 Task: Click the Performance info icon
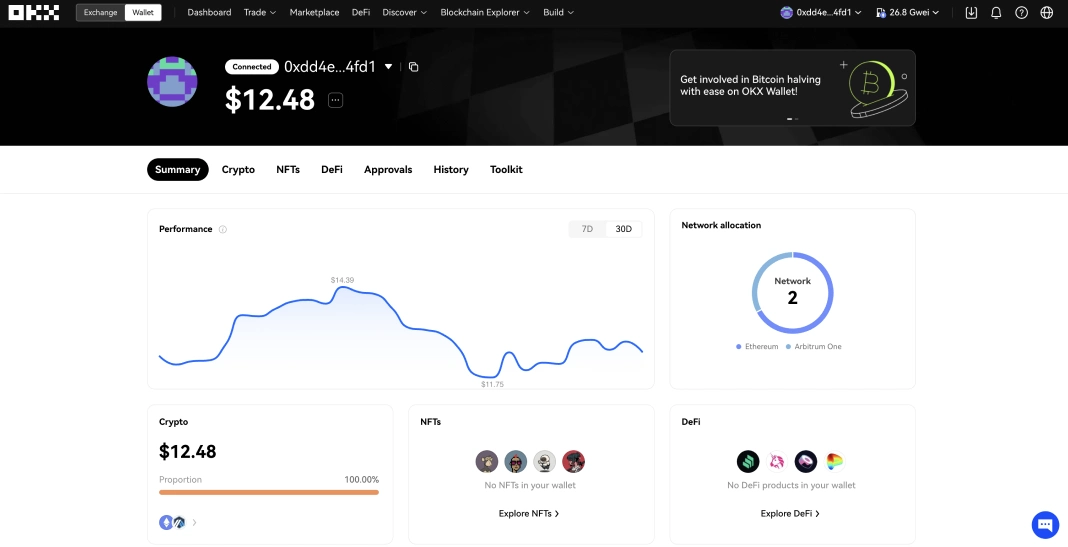pyautogui.click(x=223, y=230)
